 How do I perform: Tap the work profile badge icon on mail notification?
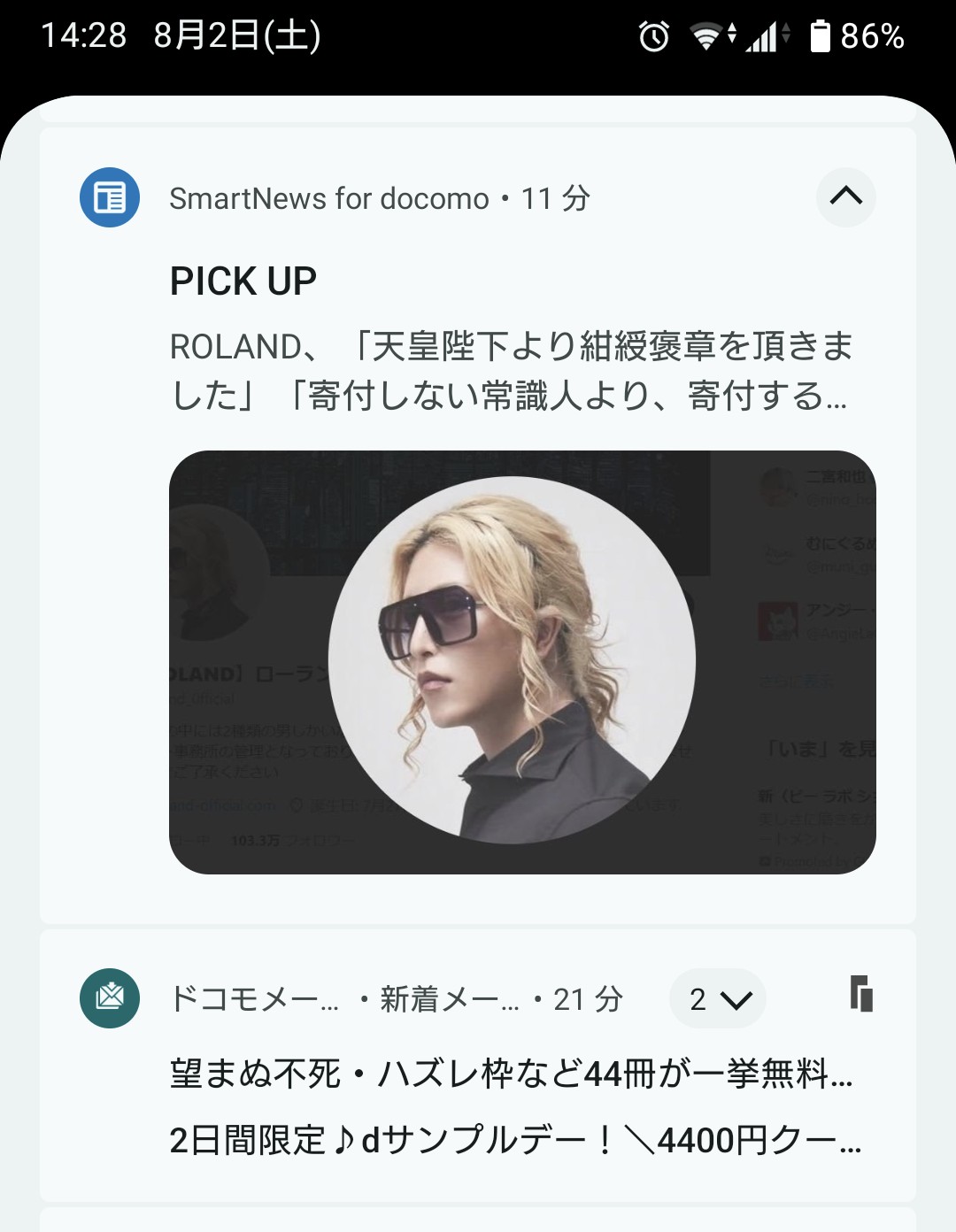(861, 994)
